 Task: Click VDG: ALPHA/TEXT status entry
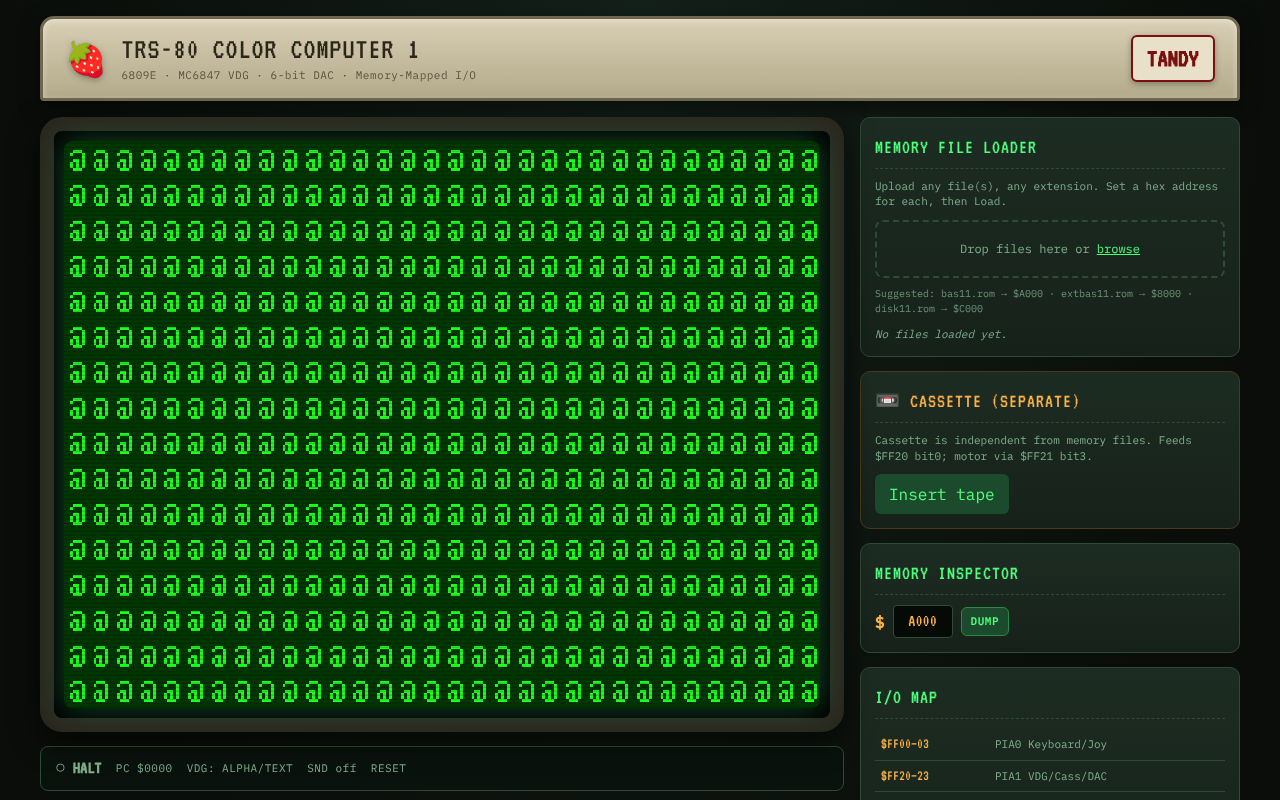point(240,768)
